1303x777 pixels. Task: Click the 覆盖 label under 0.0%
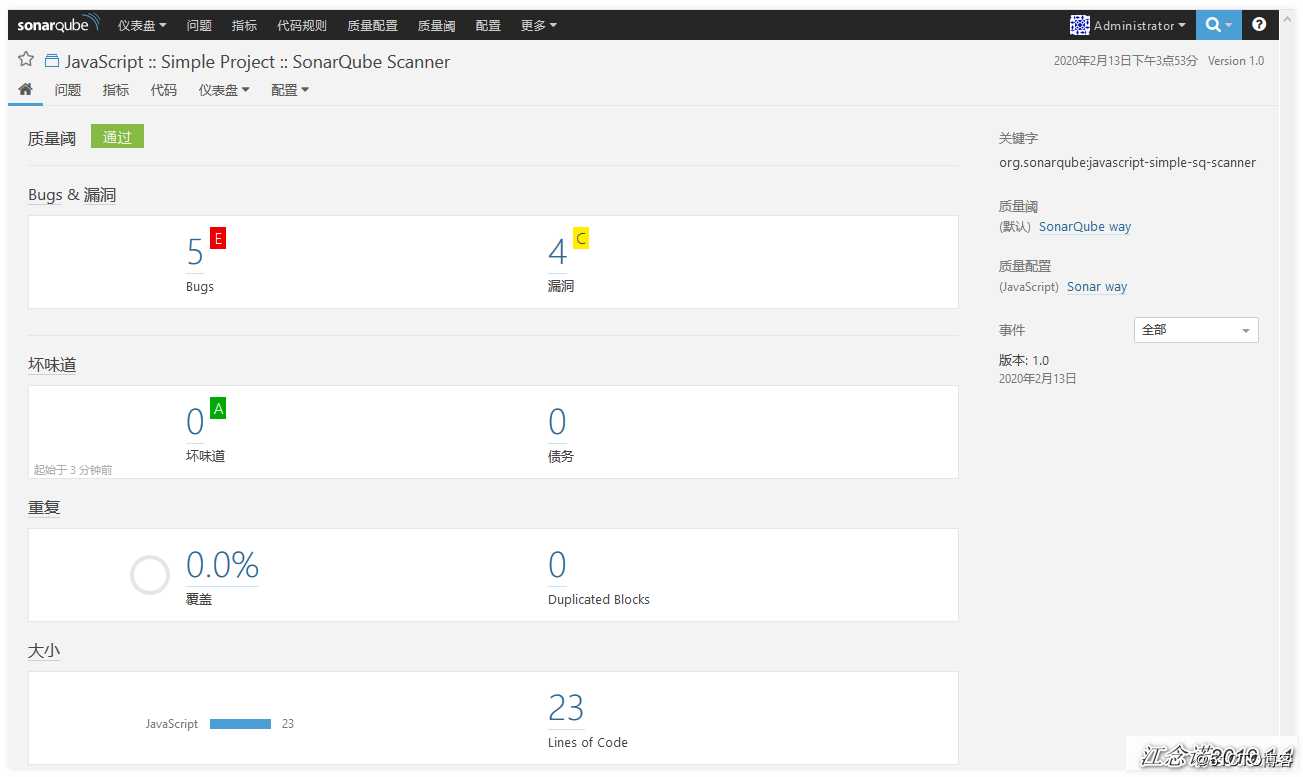[199, 599]
